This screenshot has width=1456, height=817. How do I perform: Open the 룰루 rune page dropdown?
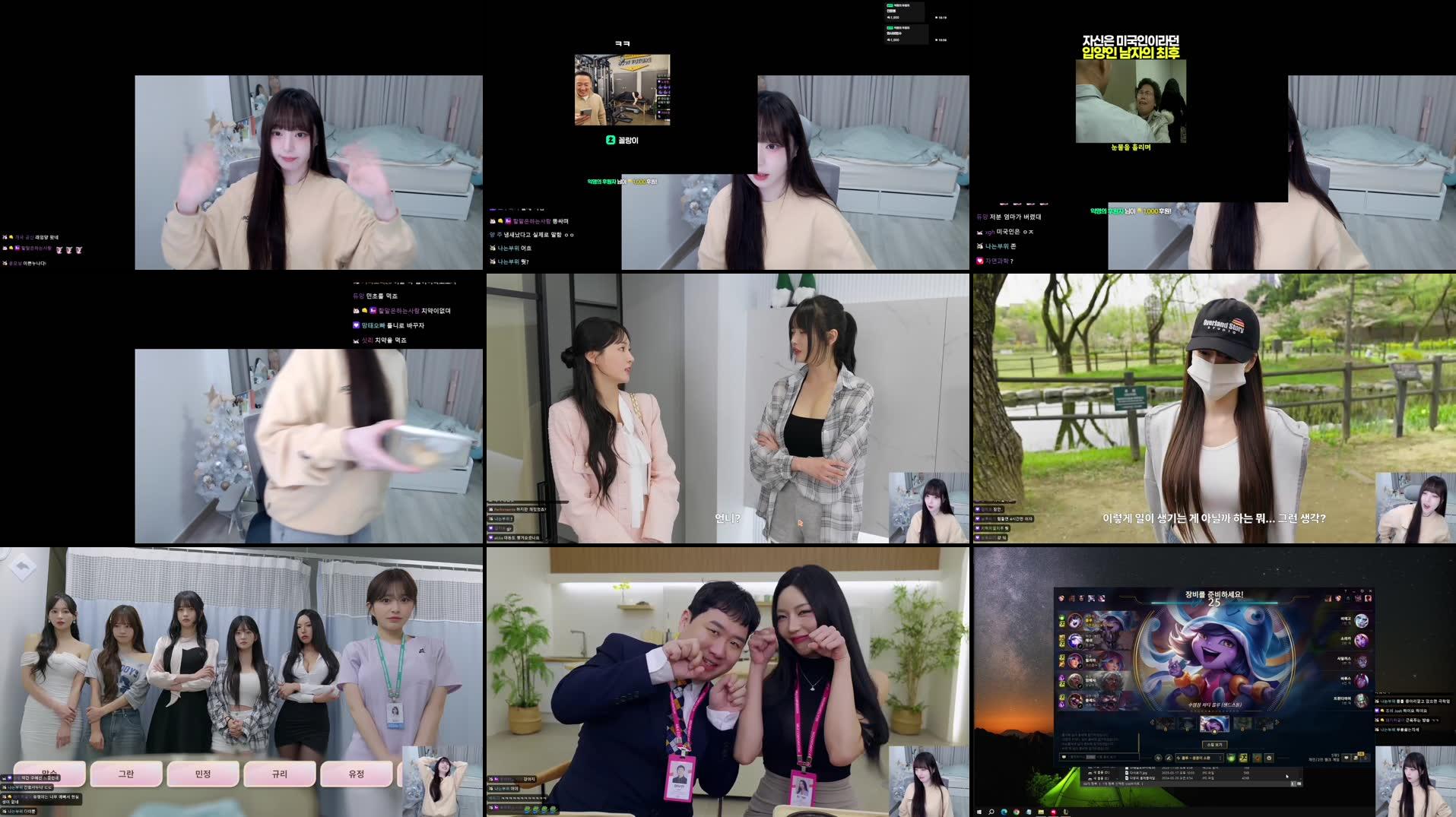click(1199, 758)
